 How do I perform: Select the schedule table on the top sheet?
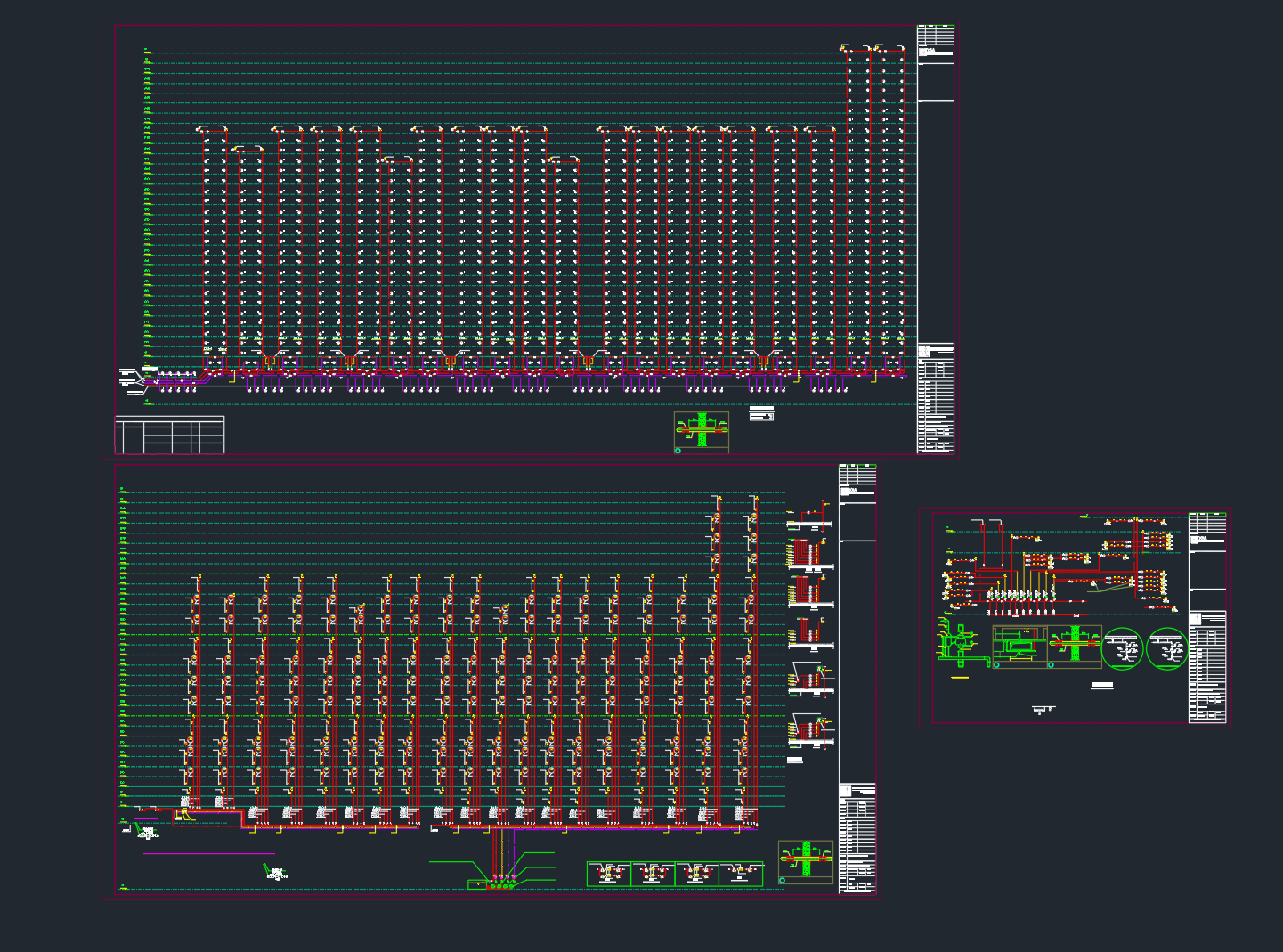(169, 435)
